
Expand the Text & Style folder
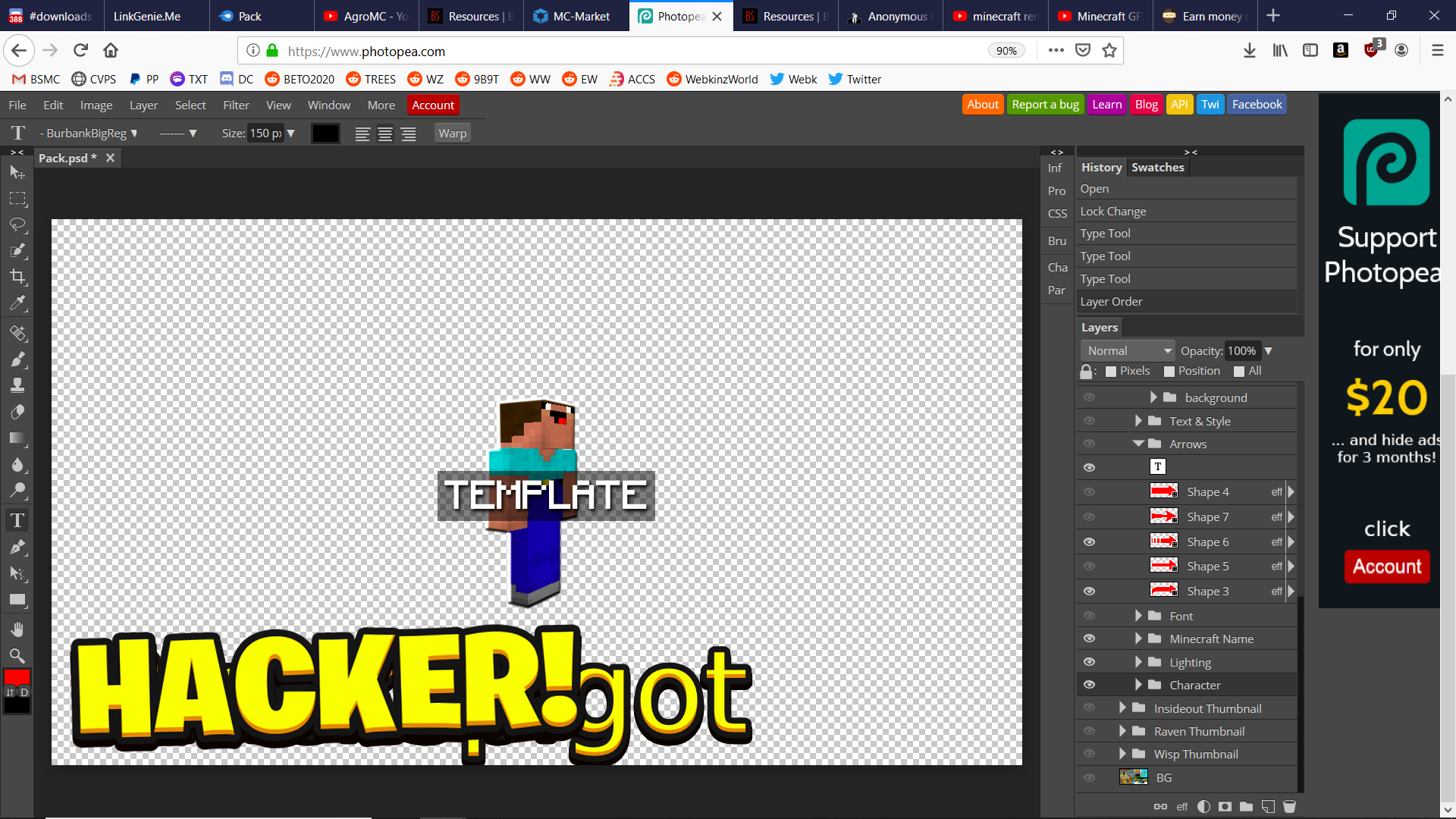(1137, 421)
